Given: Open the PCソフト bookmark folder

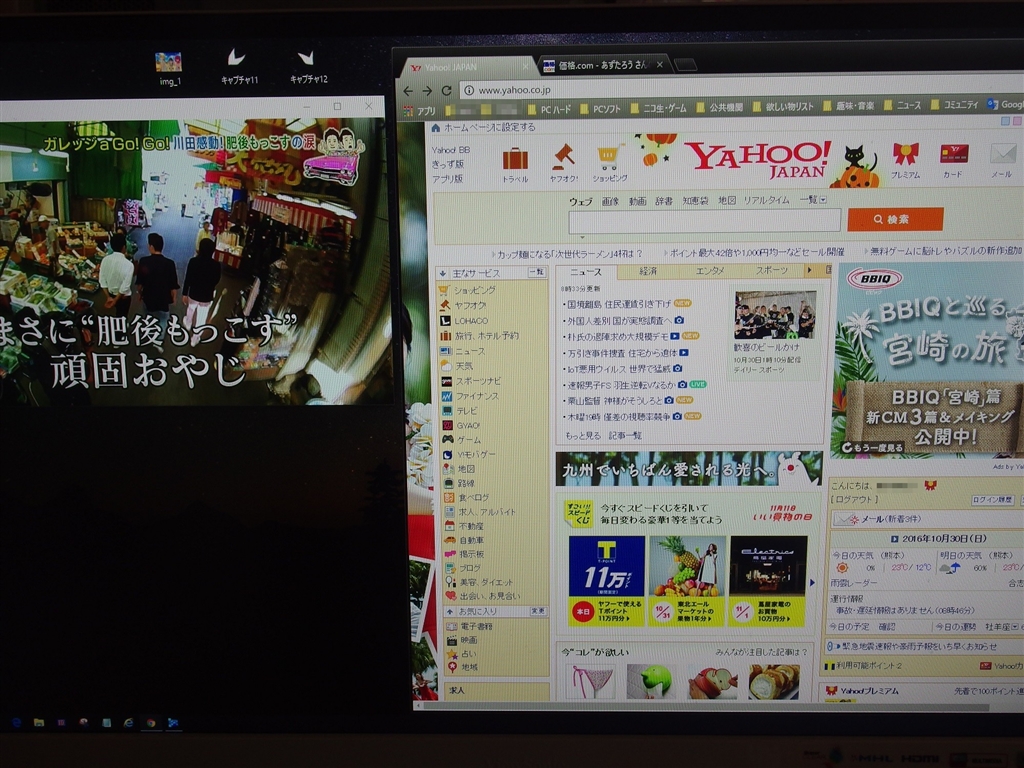Looking at the screenshot, I should (600, 109).
